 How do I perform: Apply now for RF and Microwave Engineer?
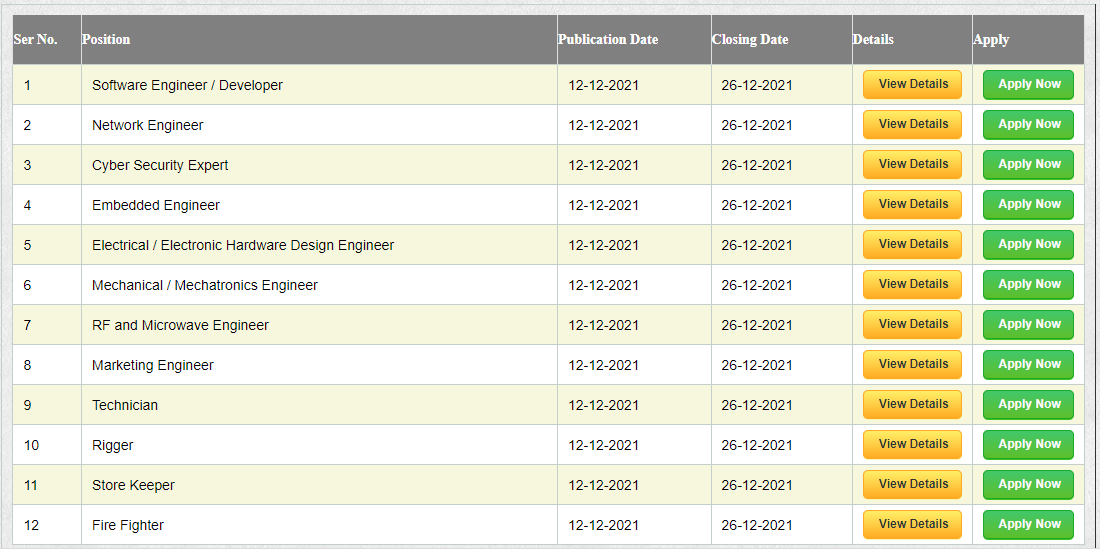click(1028, 325)
